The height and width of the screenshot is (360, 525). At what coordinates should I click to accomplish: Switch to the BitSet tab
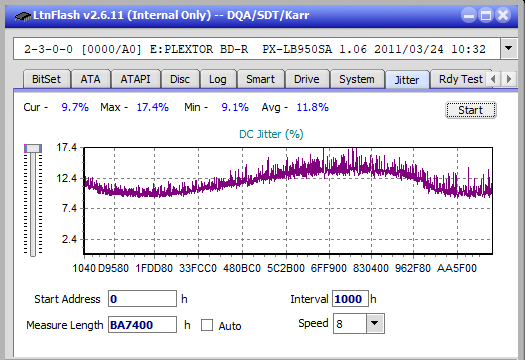[x=46, y=79]
